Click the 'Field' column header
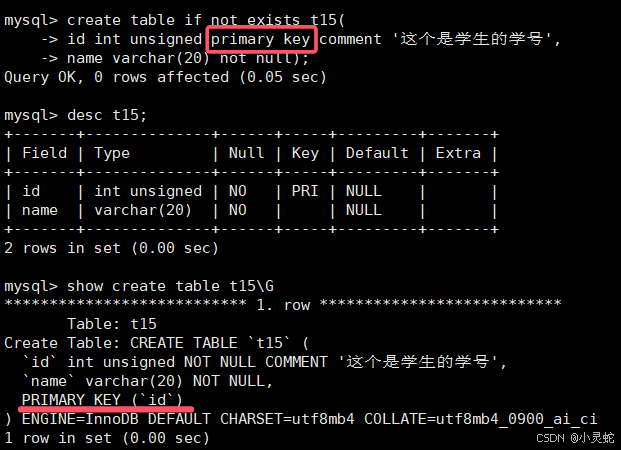Image resolution: width=621 pixels, height=450 pixels. [x=44, y=153]
